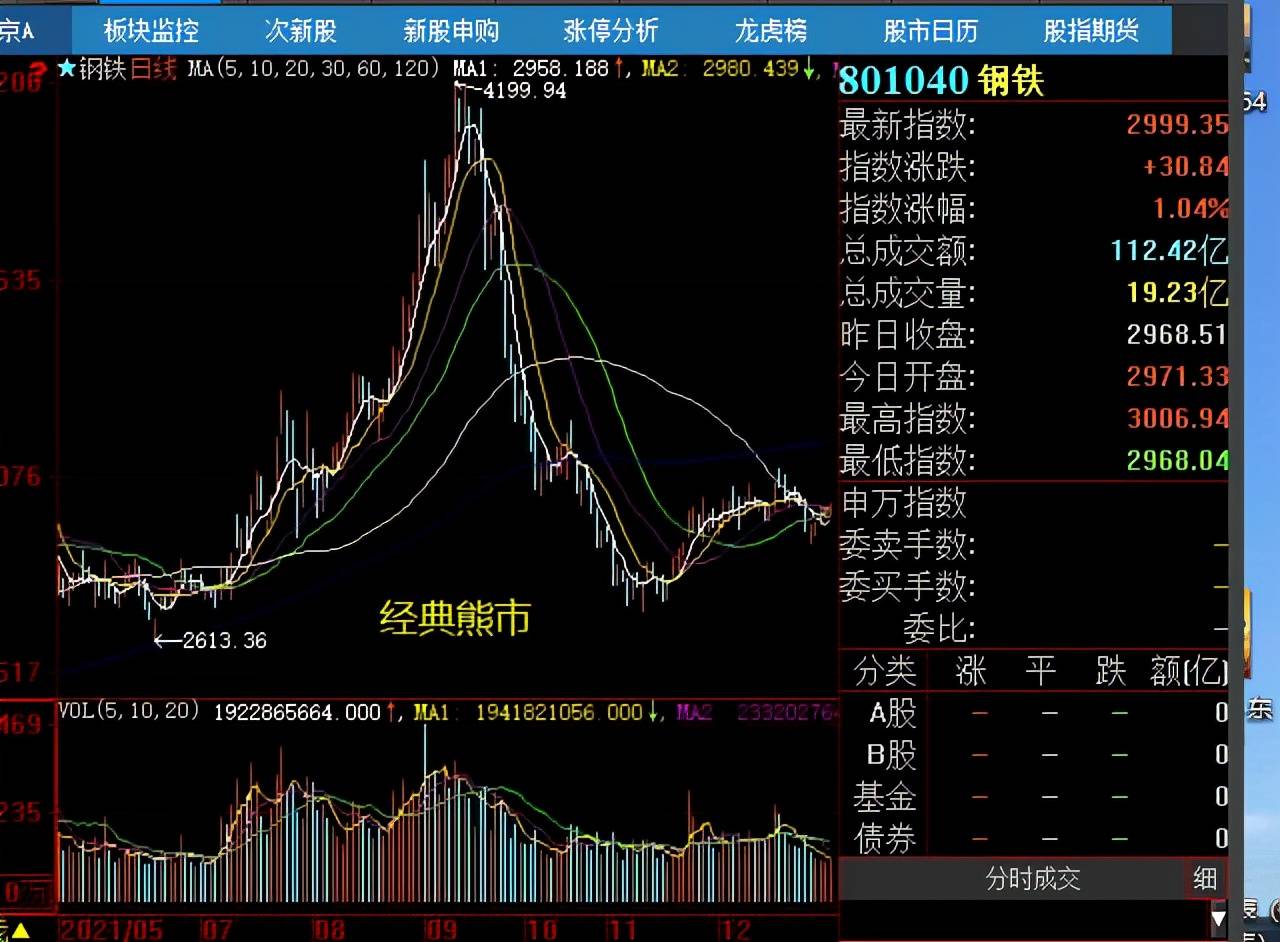
Task: Click the yellow triangle icon at bottom-left corner
Action: [20, 931]
